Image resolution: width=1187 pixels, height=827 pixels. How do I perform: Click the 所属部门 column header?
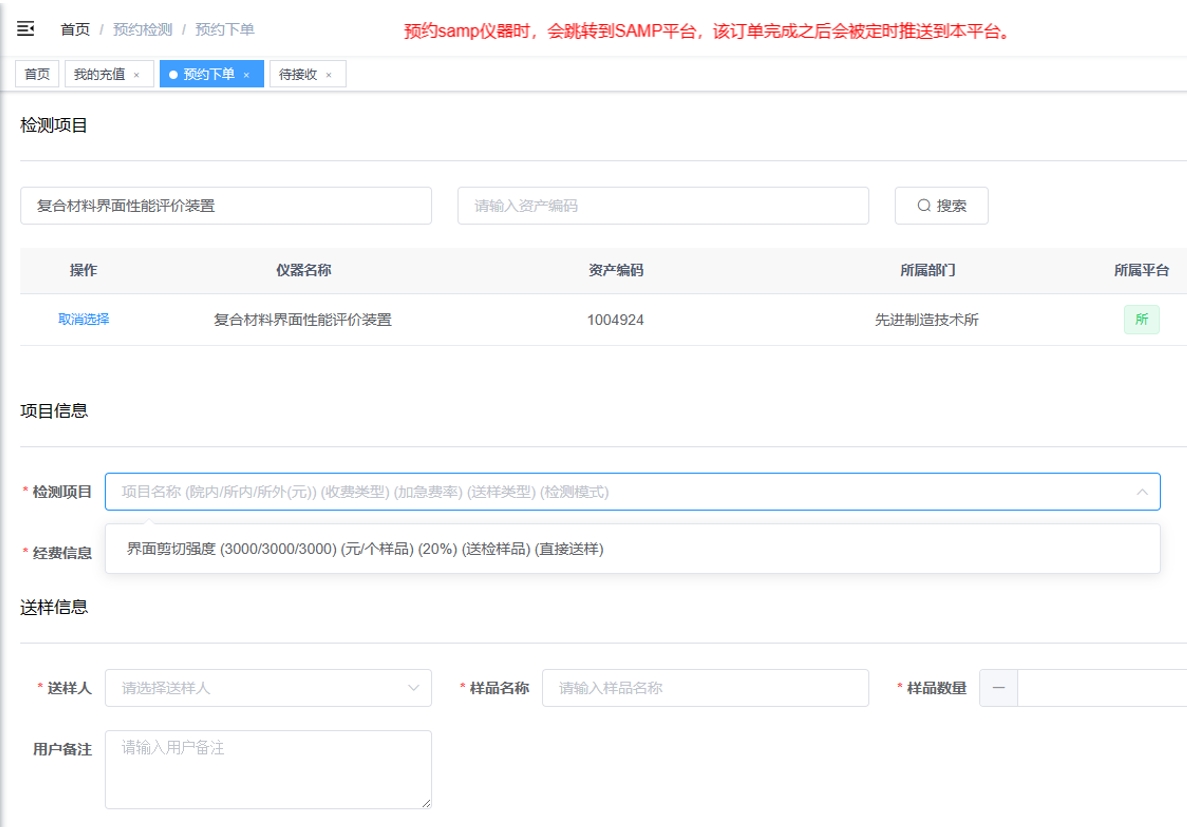(x=927, y=270)
